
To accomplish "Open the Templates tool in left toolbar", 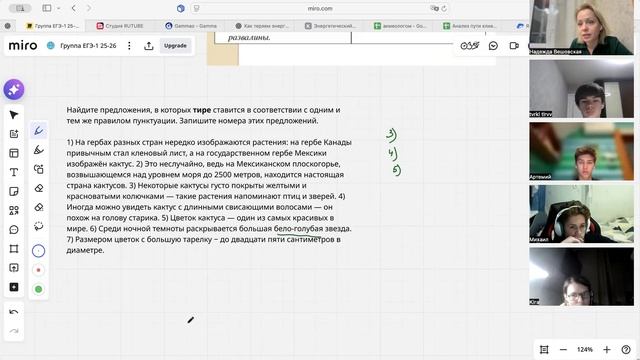I will pos(14,153).
